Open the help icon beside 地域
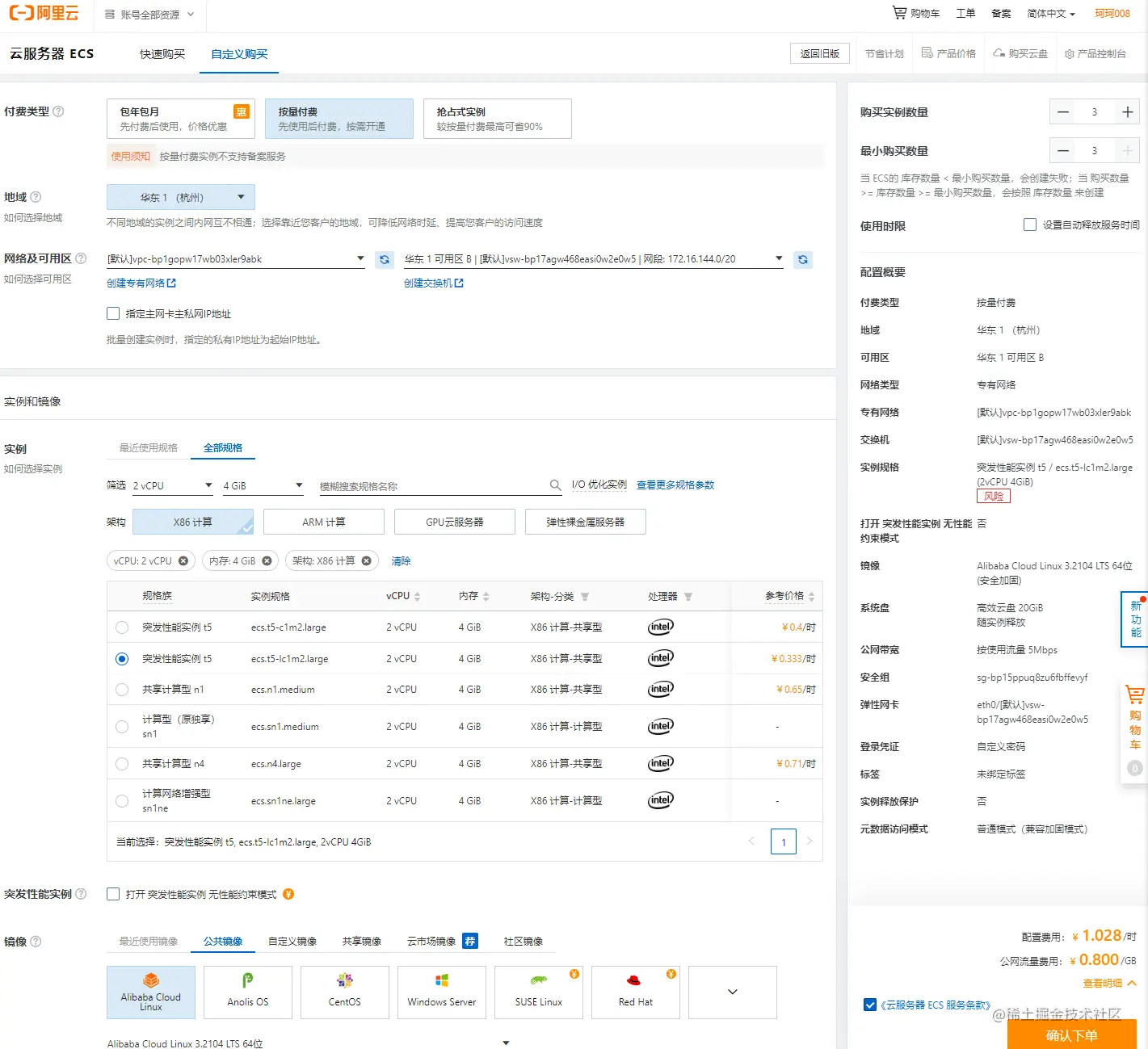The height and width of the screenshot is (1049, 1148). click(x=36, y=197)
